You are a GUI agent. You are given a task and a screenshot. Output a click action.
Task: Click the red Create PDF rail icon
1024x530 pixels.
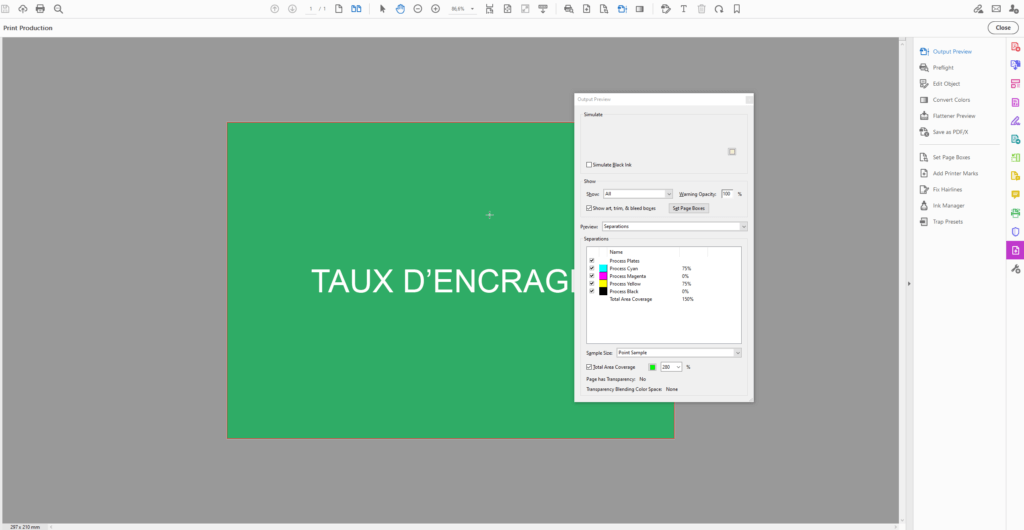click(1016, 46)
